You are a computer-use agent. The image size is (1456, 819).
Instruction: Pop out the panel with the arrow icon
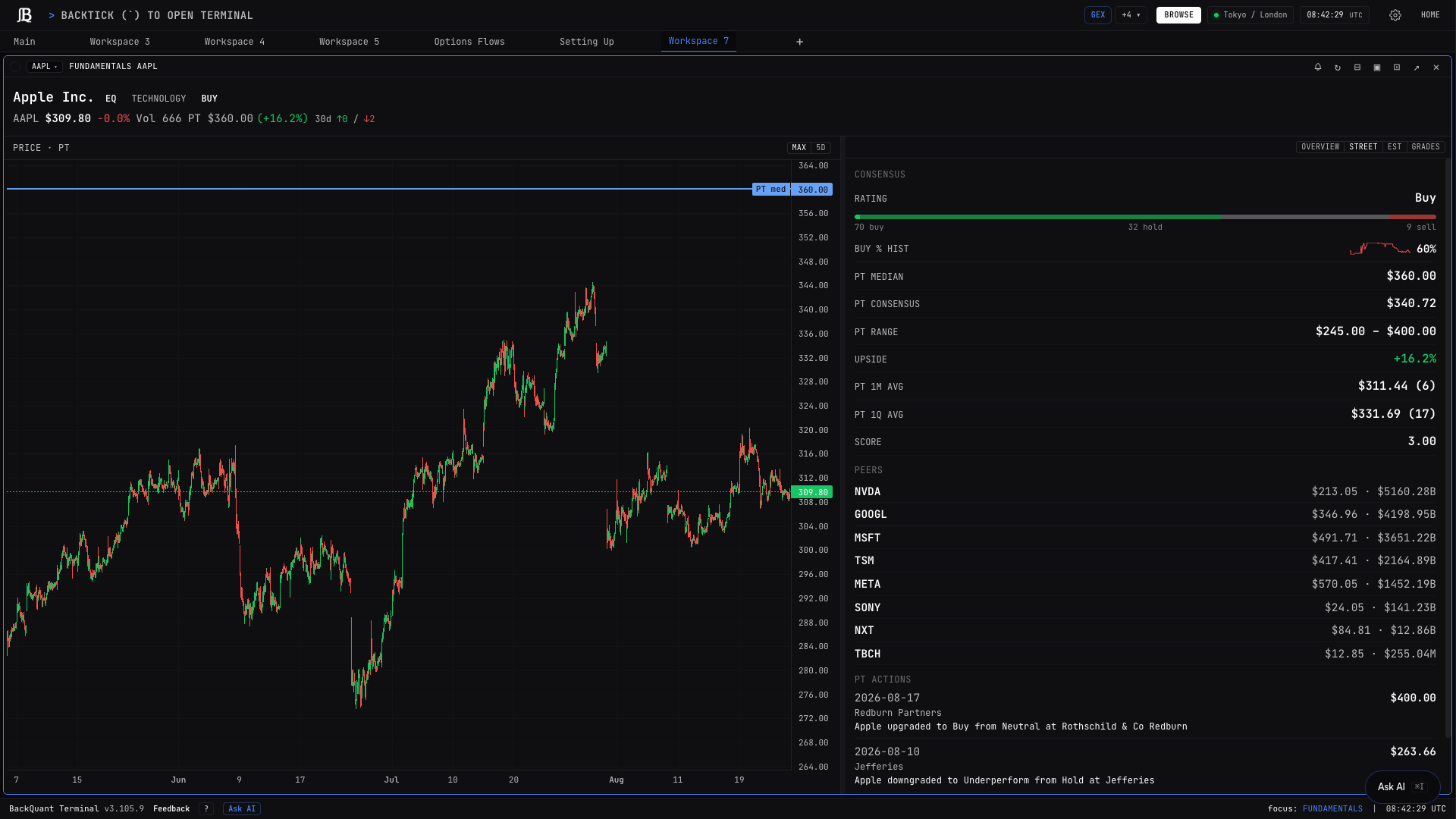pos(1417,67)
